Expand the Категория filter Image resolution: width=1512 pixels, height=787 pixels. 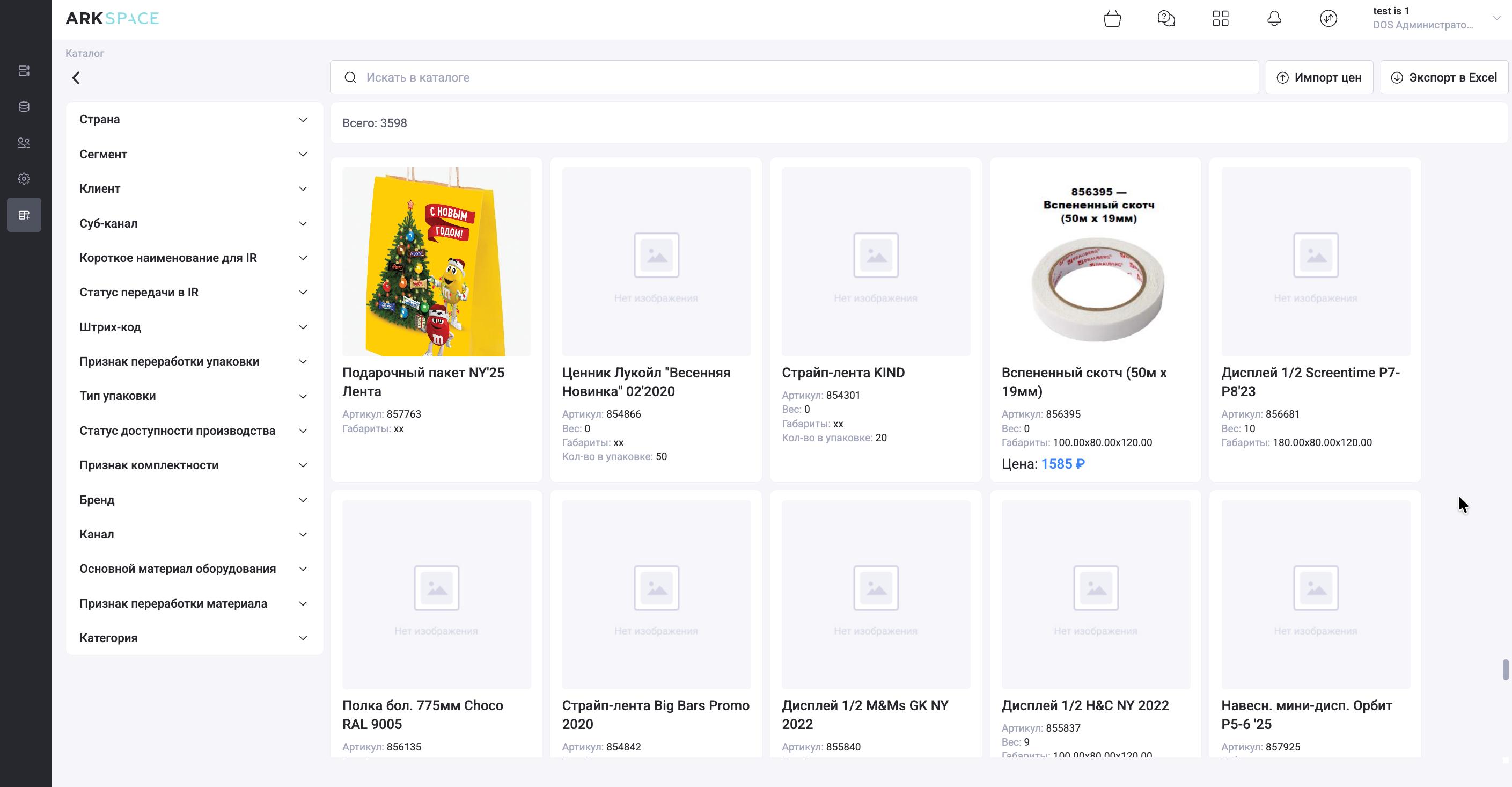click(x=194, y=638)
